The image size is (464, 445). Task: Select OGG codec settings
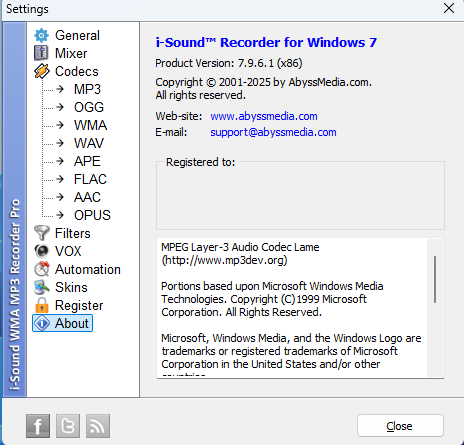[89, 107]
